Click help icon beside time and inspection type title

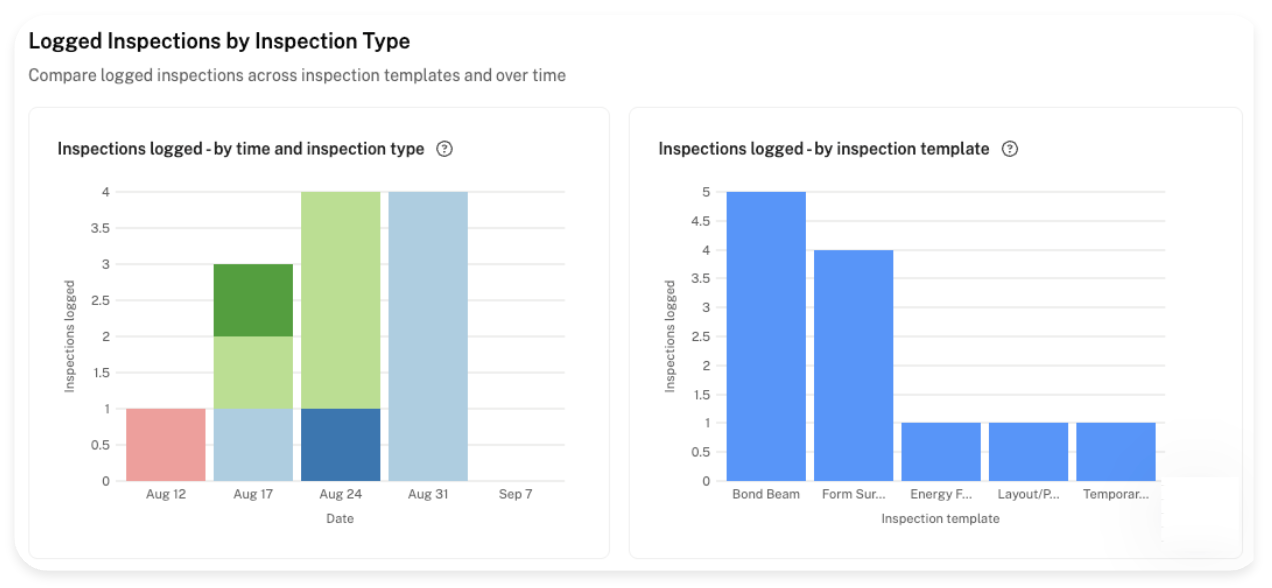tap(445, 149)
